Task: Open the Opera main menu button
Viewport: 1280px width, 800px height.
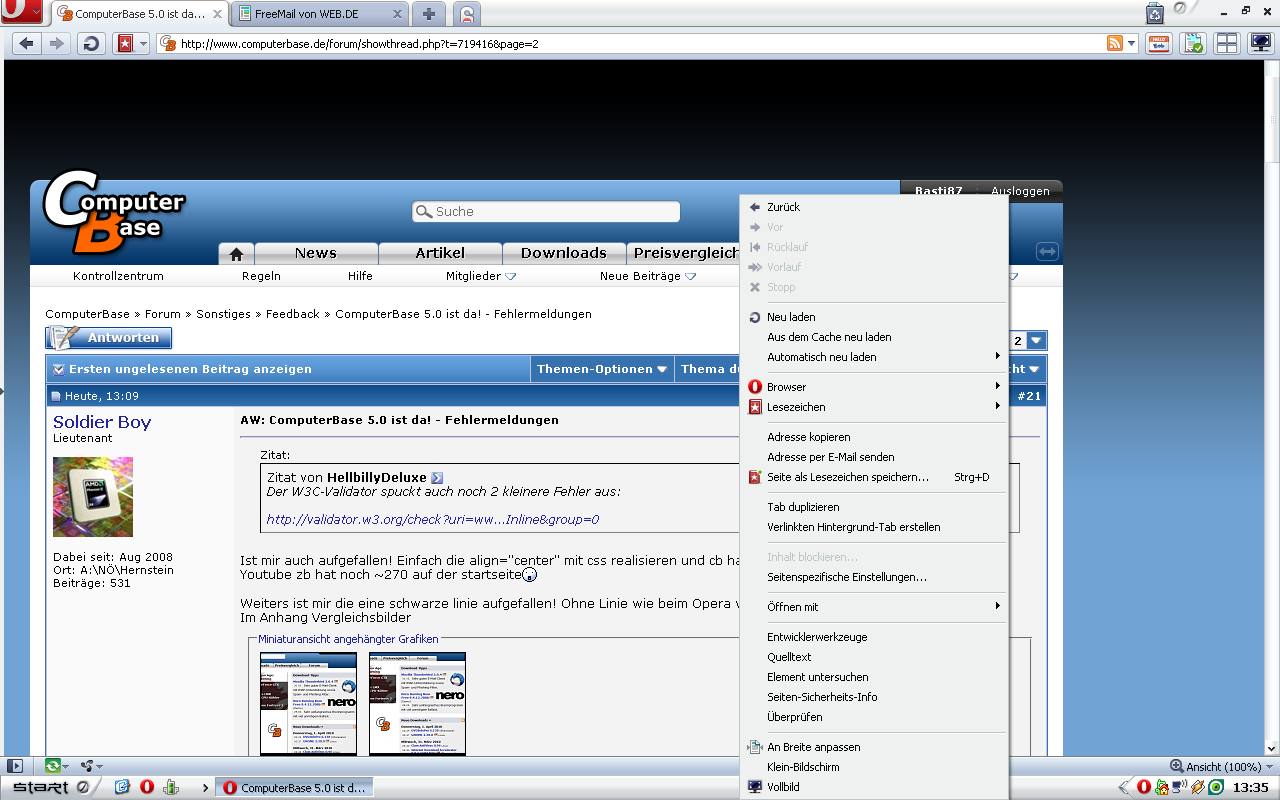Action: (x=22, y=13)
